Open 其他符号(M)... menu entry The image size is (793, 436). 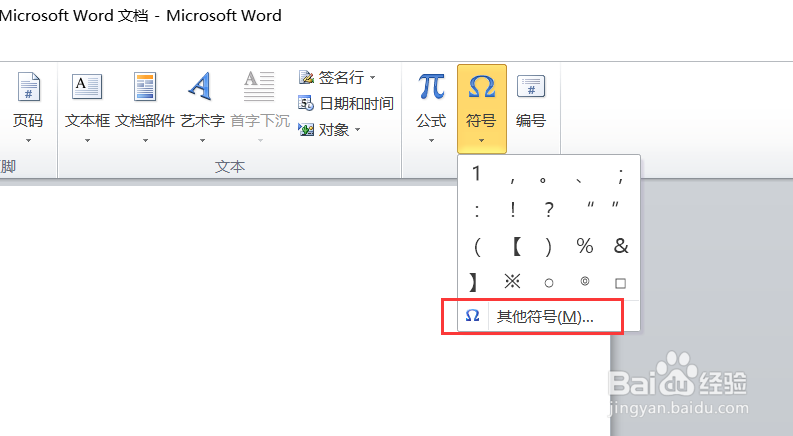549,317
